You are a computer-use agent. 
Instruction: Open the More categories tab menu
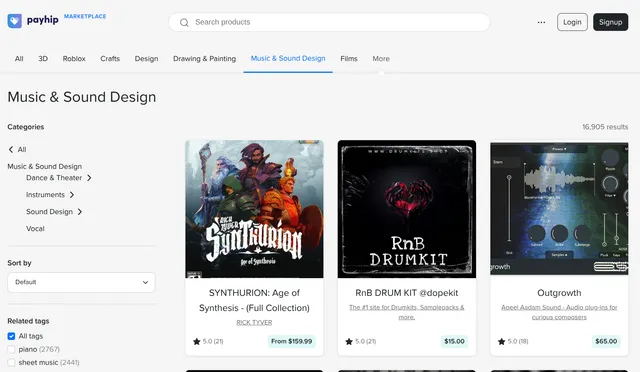[x=381, y=59]
